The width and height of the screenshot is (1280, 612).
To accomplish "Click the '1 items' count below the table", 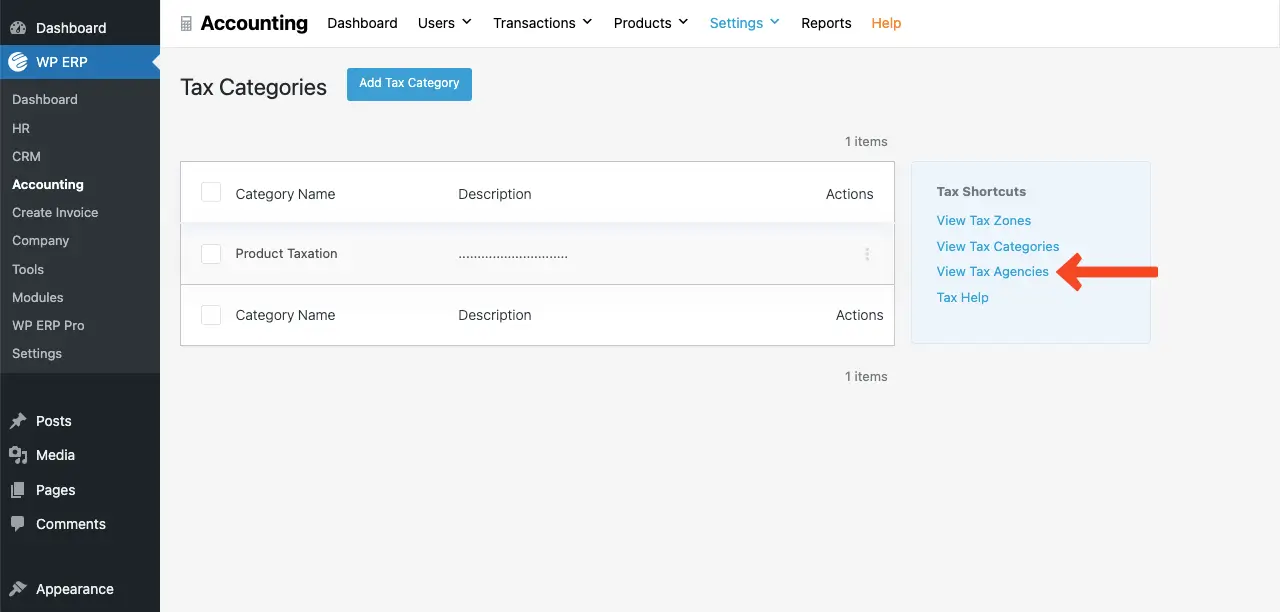I will [x=866, y=376].
